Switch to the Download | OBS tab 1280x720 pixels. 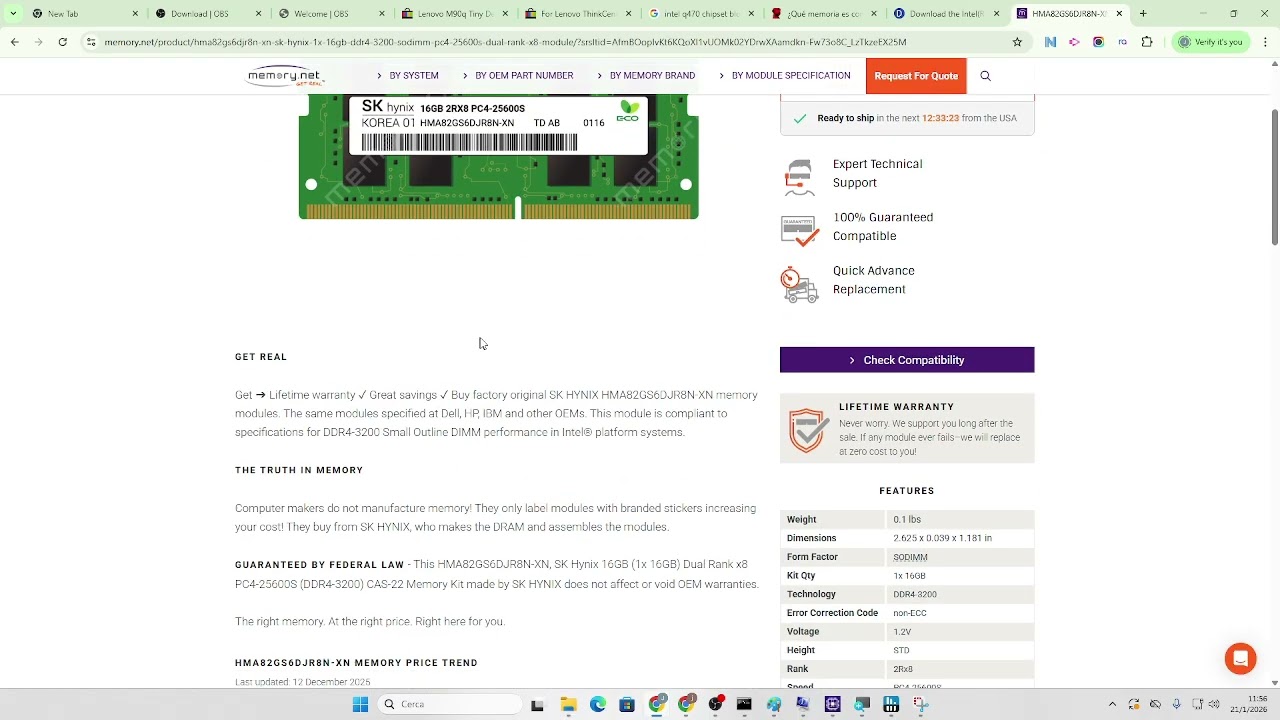pyautogui.click(x=210, y=14)
